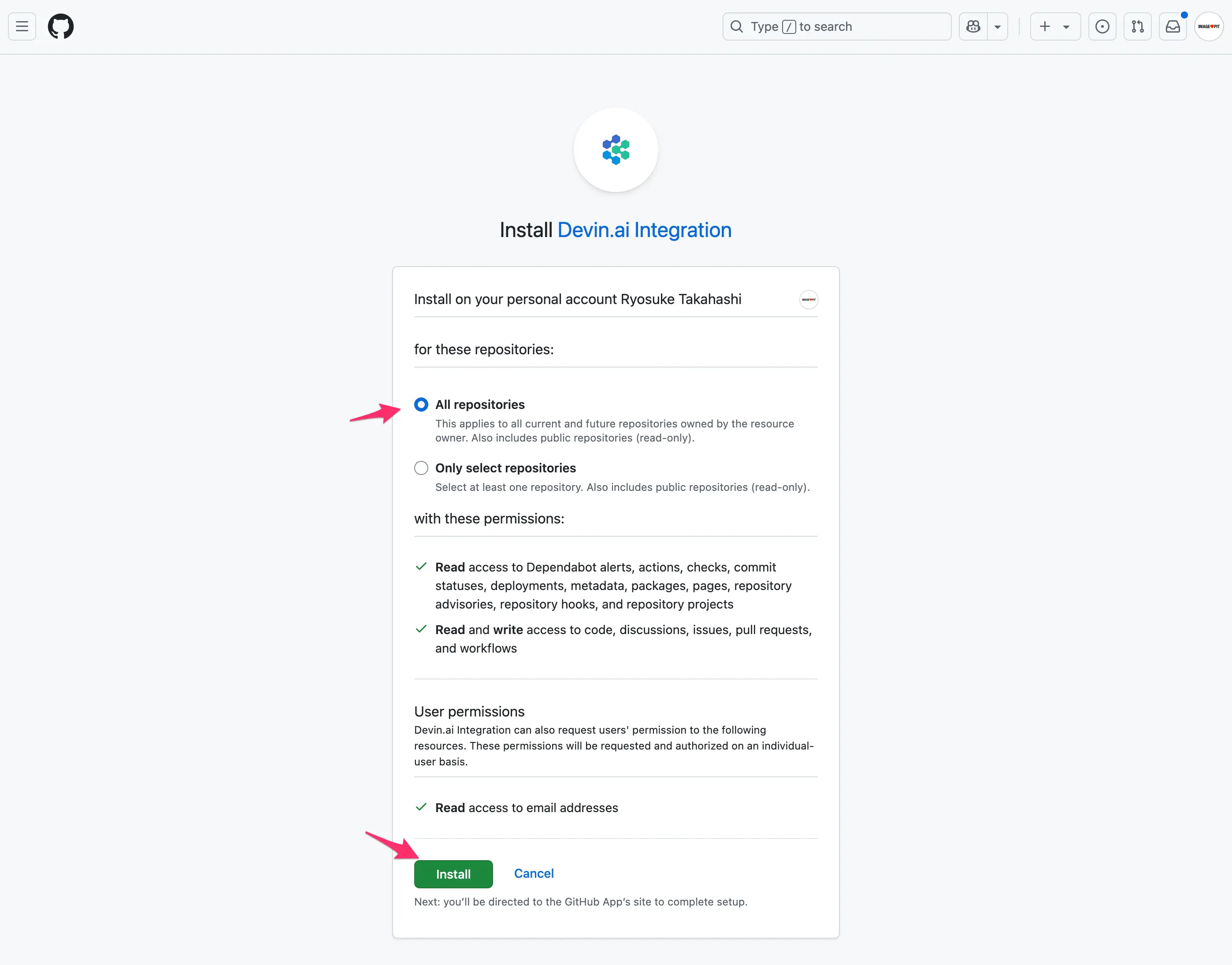Click the "Only select repositories" label text
1232x965 pixels.
[x=505, y=468]
